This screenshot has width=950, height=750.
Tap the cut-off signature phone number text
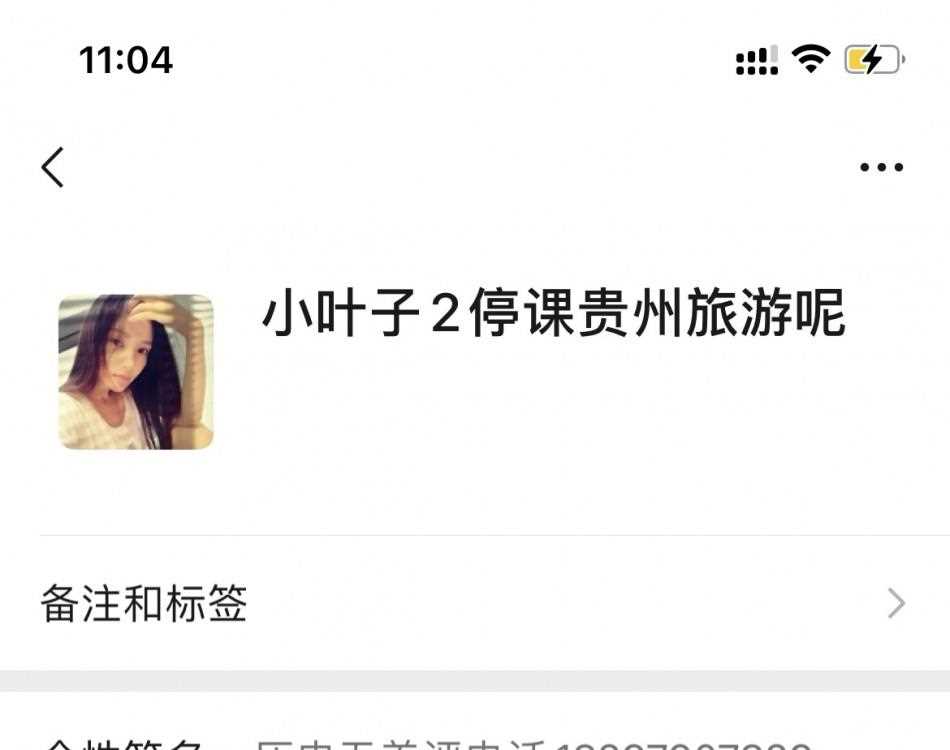(x=684, y=745)
